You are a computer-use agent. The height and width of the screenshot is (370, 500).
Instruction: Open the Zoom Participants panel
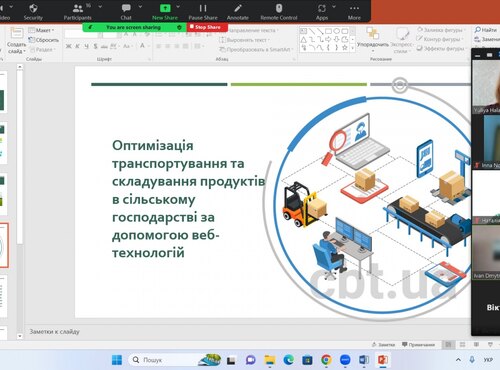(77, 12)
